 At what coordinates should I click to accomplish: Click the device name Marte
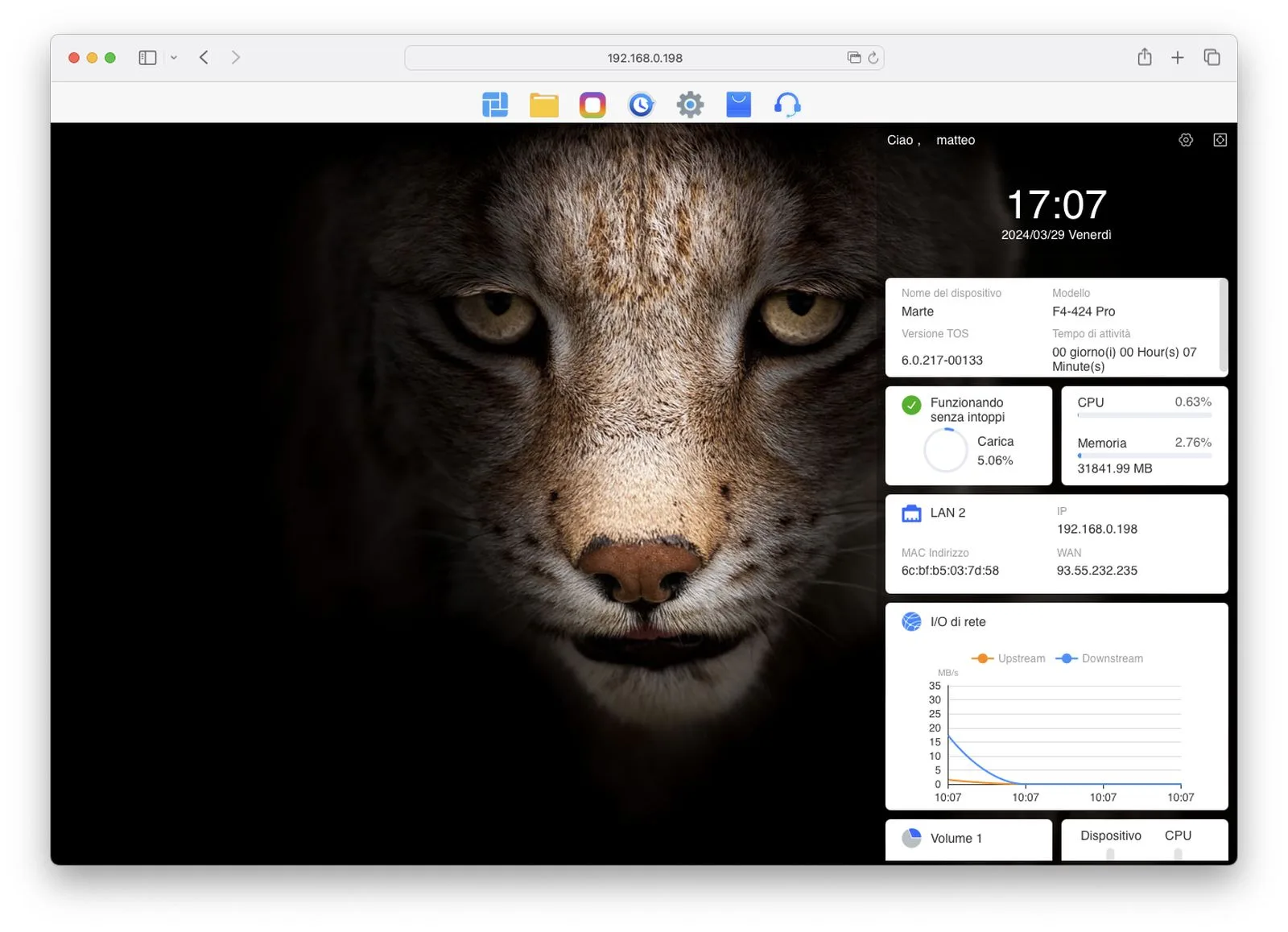click(x=918, y=311)
